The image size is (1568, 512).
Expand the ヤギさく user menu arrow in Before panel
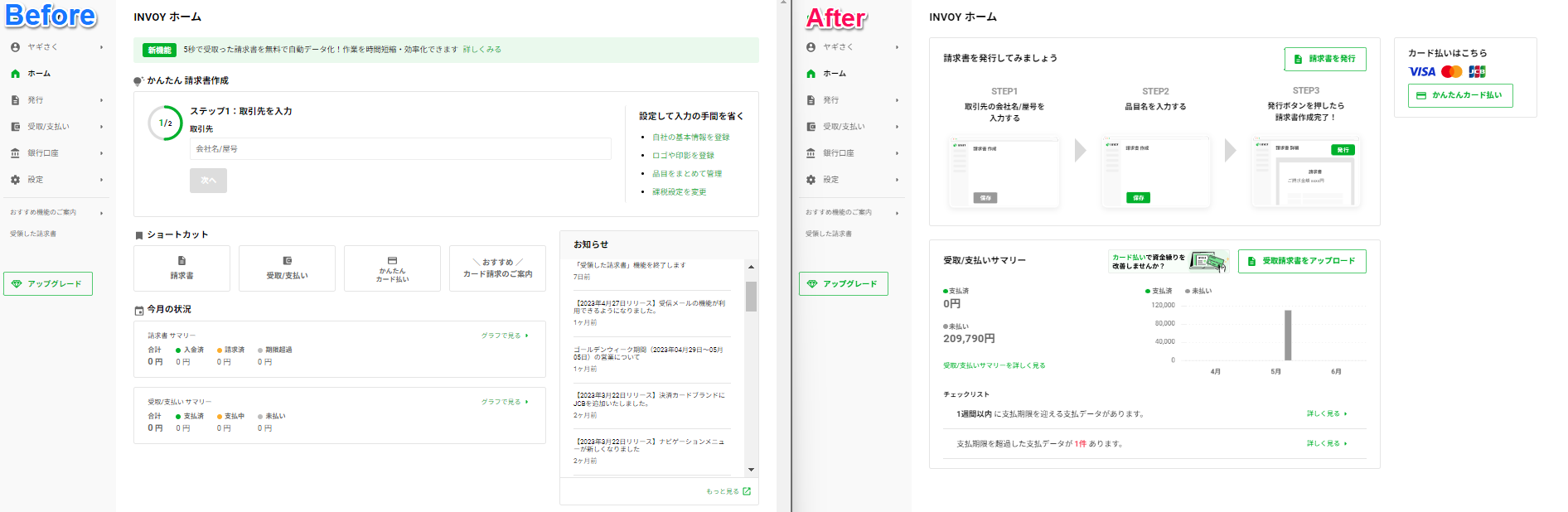coord(102,47)
